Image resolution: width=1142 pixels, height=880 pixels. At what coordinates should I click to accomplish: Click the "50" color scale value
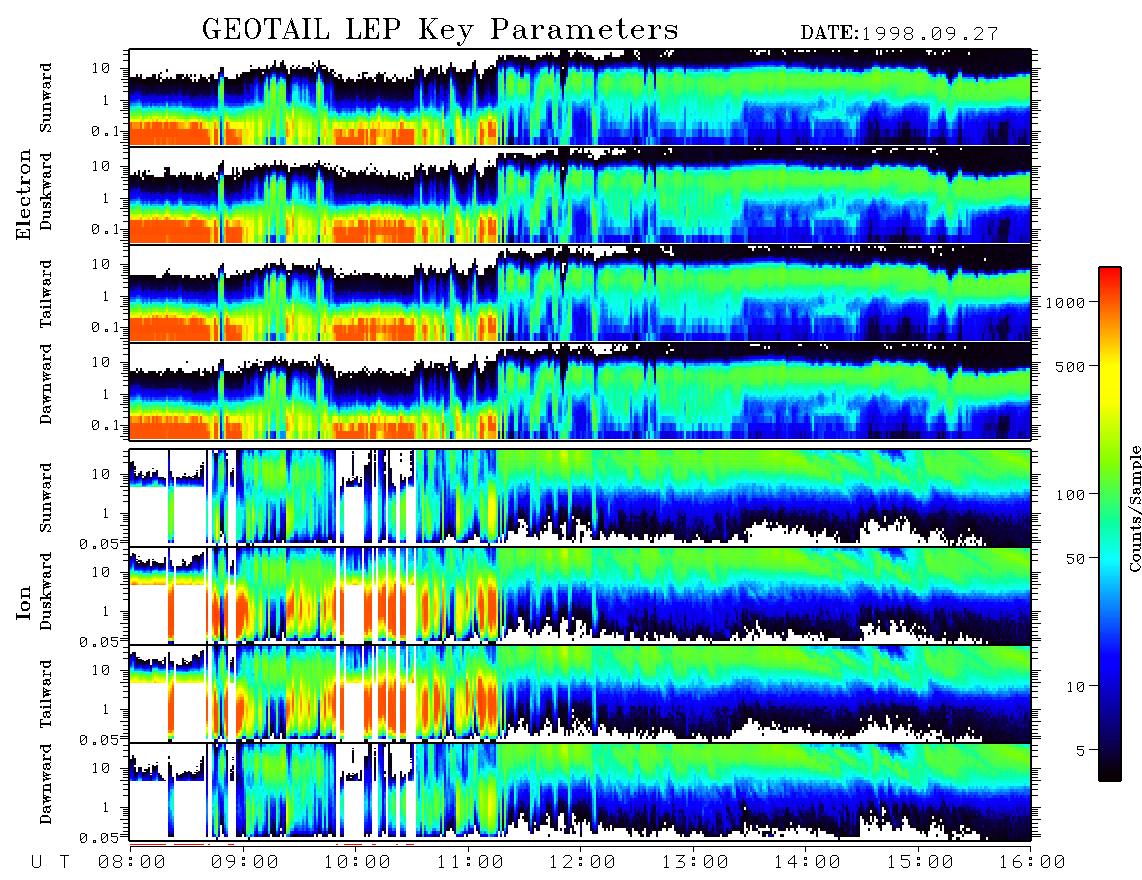pos(1075,559)
